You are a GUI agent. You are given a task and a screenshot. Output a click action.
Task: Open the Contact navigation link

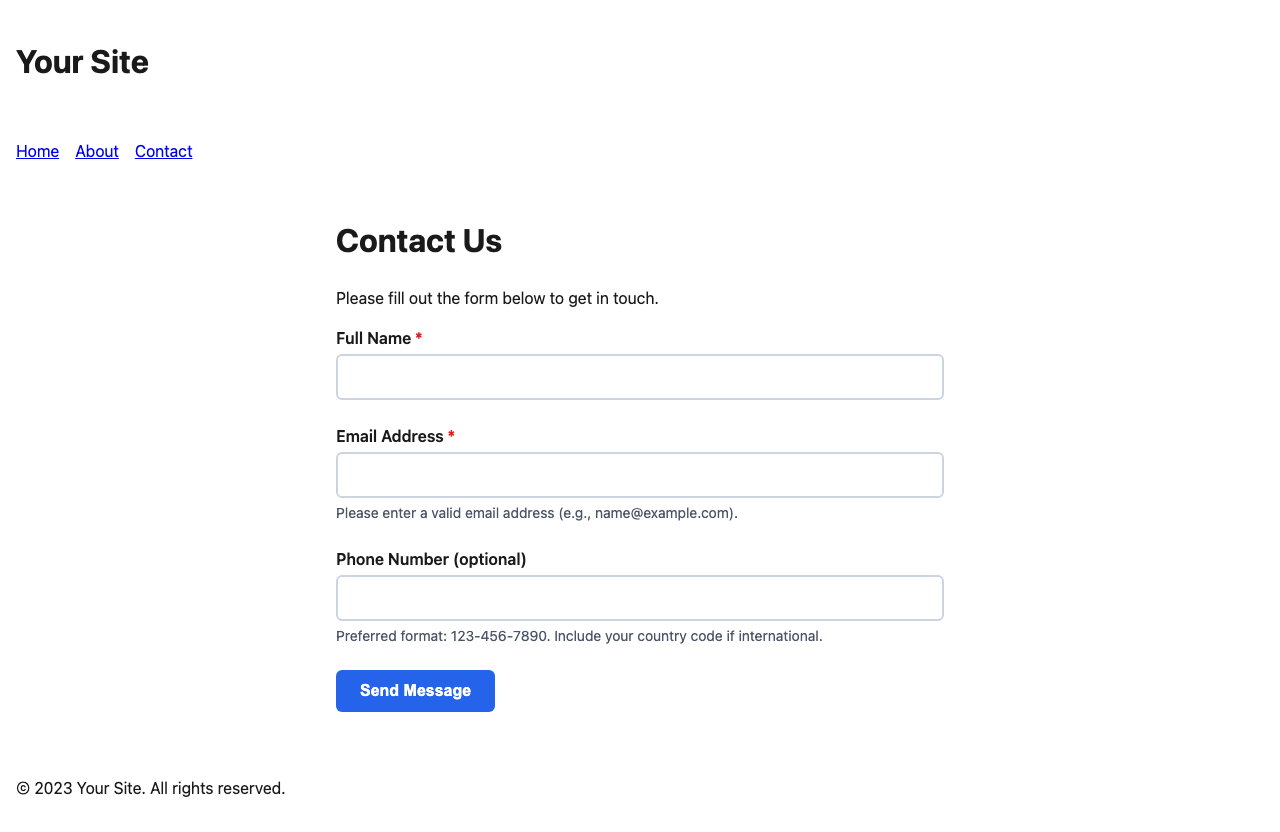163,151
